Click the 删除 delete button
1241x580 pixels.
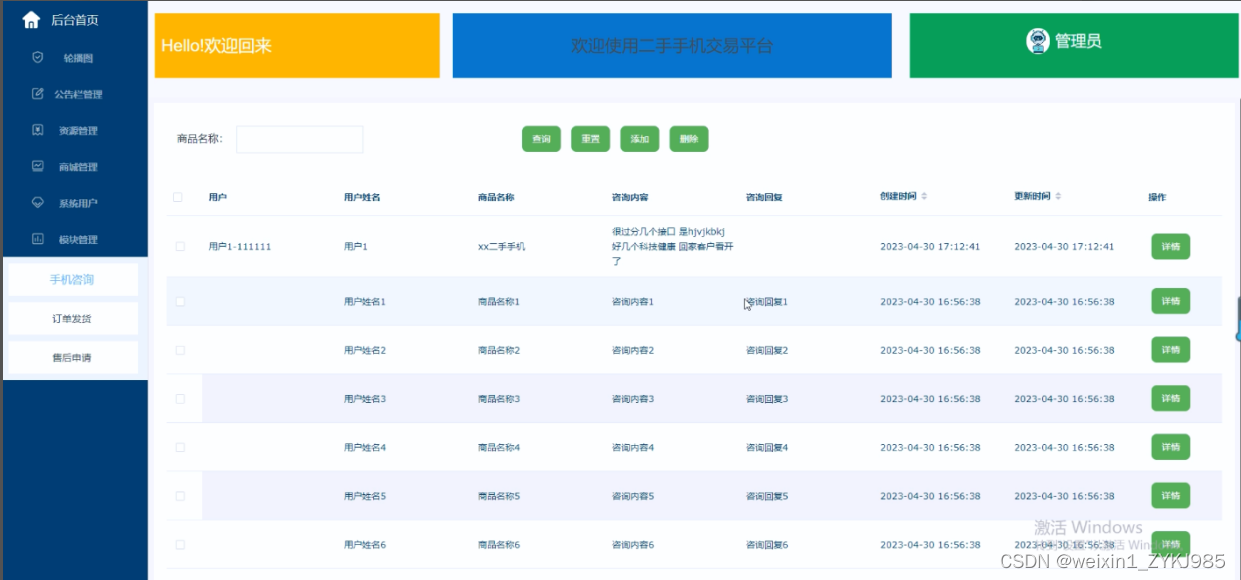point(689,139)
